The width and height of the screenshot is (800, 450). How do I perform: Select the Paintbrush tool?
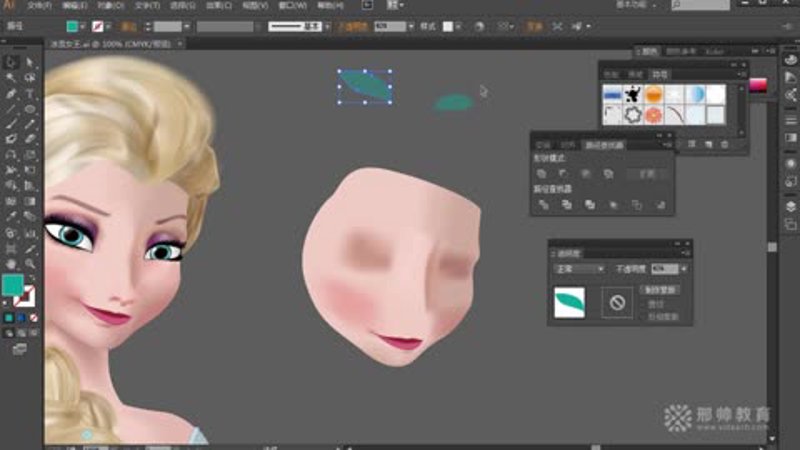[x=11, y=123]
